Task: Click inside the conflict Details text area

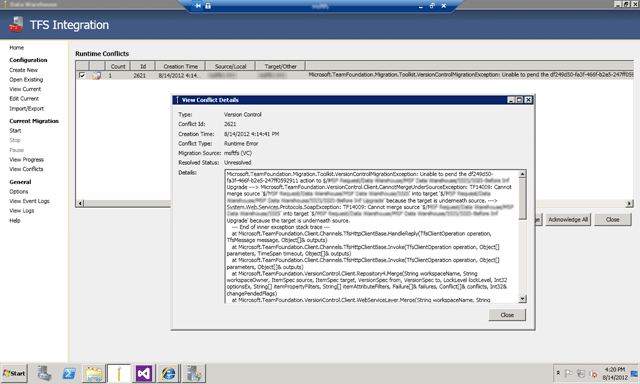Action: point(372,236)
